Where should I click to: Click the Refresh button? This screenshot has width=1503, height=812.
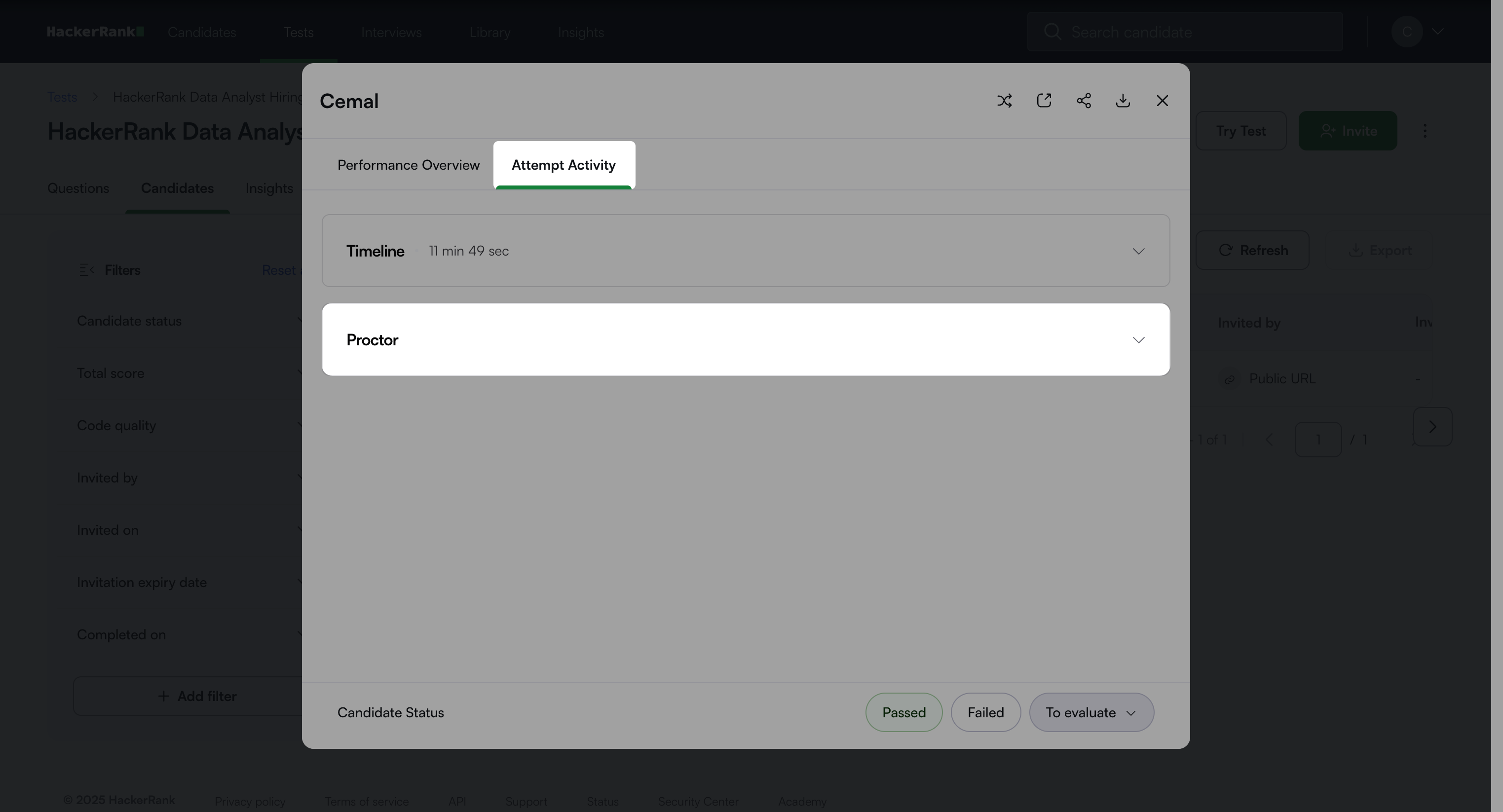[1252, 250]
